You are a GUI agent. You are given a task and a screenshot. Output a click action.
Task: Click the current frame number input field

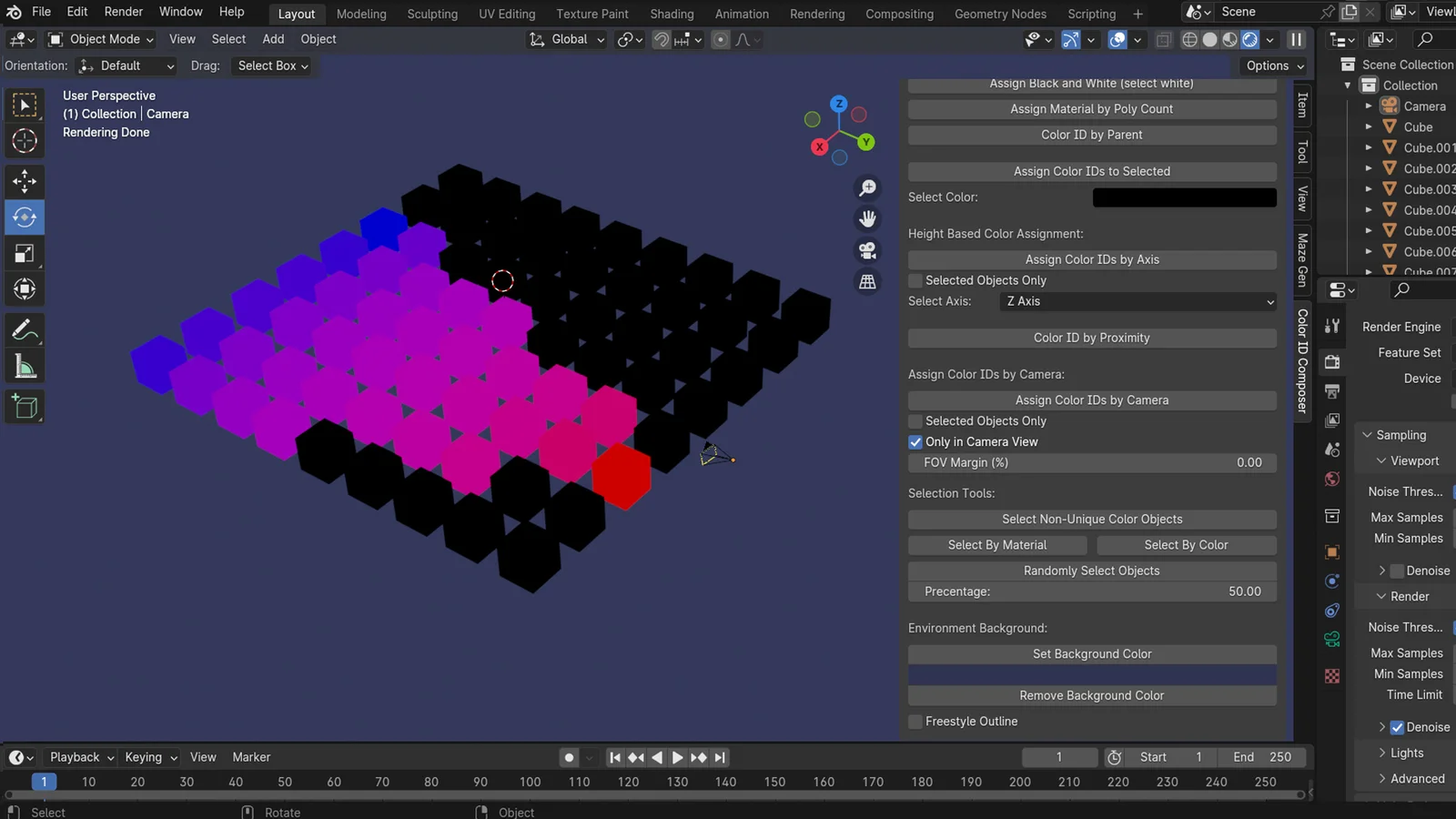(1058, 756)
